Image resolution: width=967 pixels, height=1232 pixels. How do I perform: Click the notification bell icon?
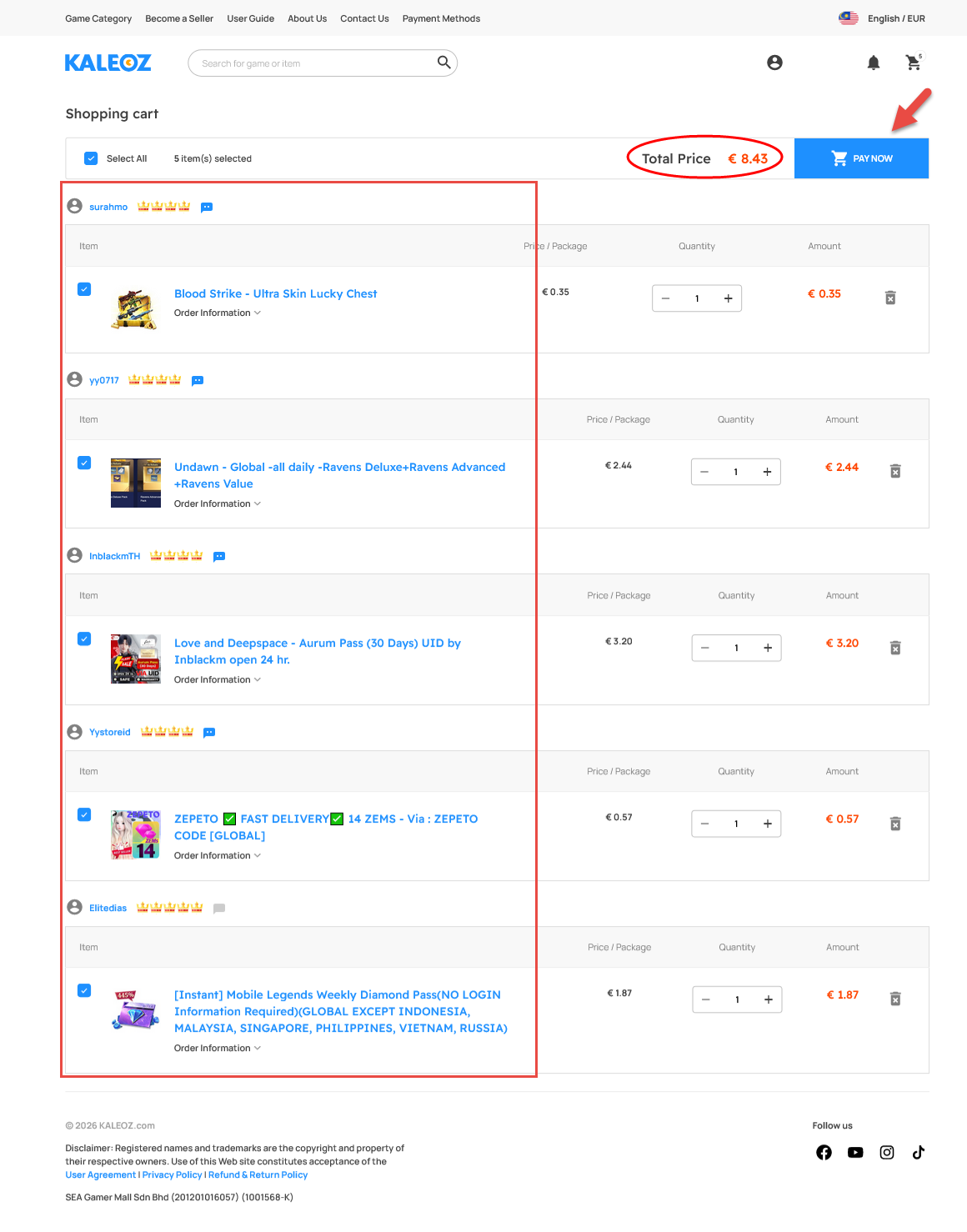(x=874, y=63)
